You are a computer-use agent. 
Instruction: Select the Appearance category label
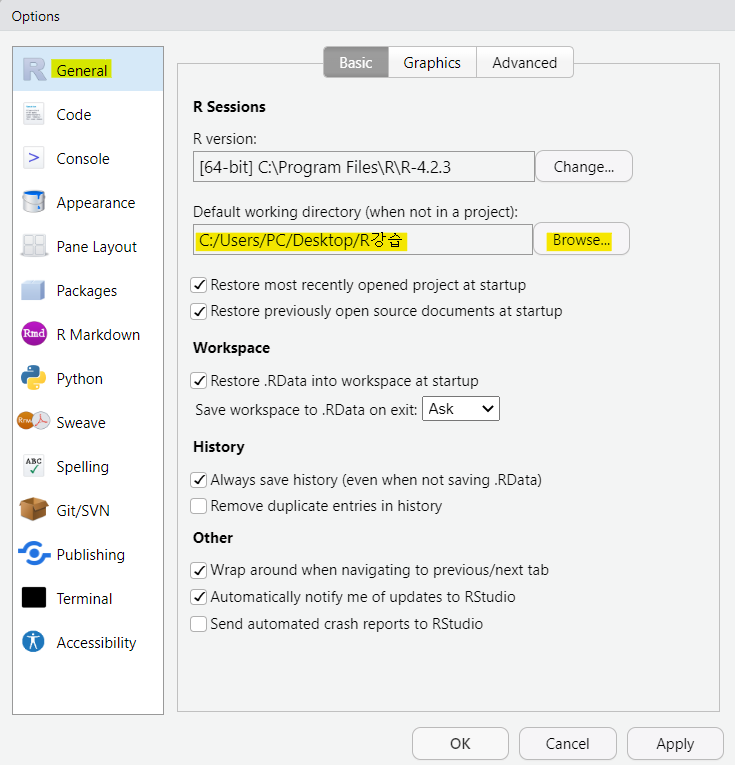tap(96, 202)
